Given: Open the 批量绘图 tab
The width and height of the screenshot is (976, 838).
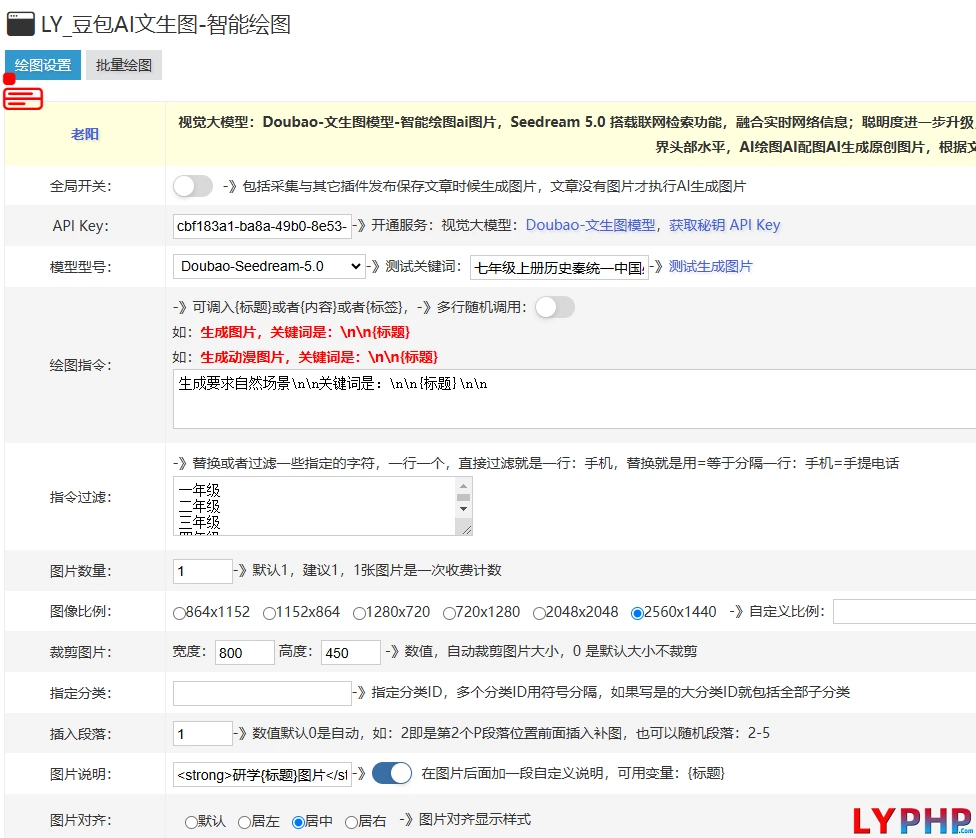Looking at the screenshot, I should click(x=124, y=65).
